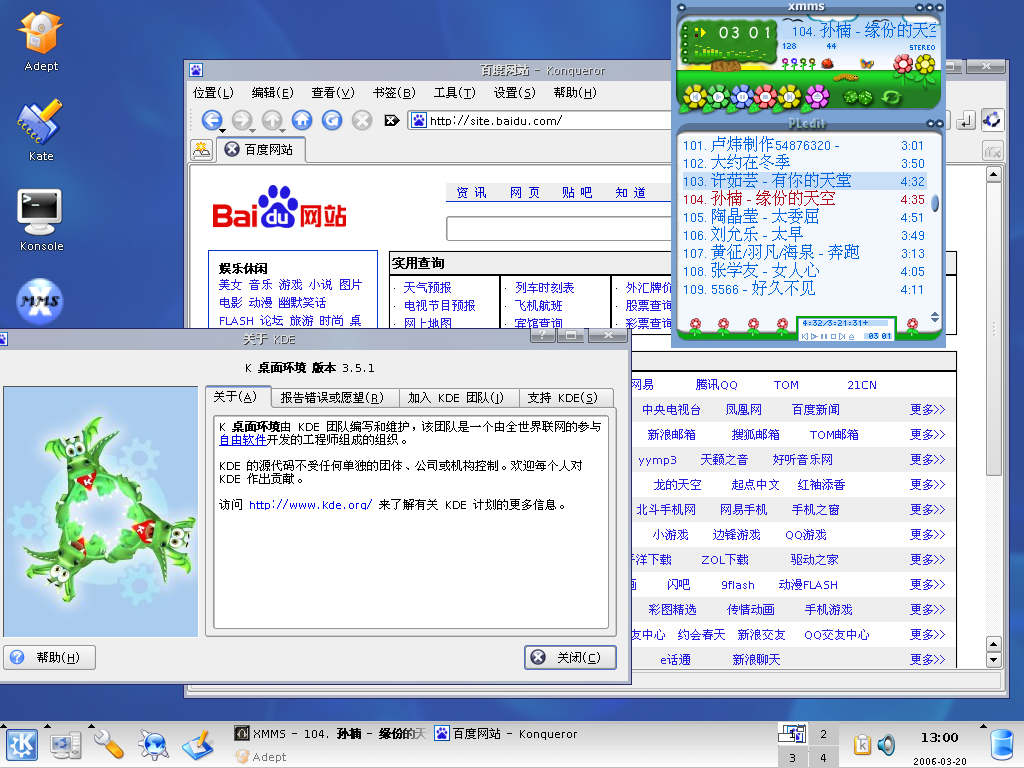
Task: Open the 自由软件 link in About KDE dialog
Action: click(242, 440)
